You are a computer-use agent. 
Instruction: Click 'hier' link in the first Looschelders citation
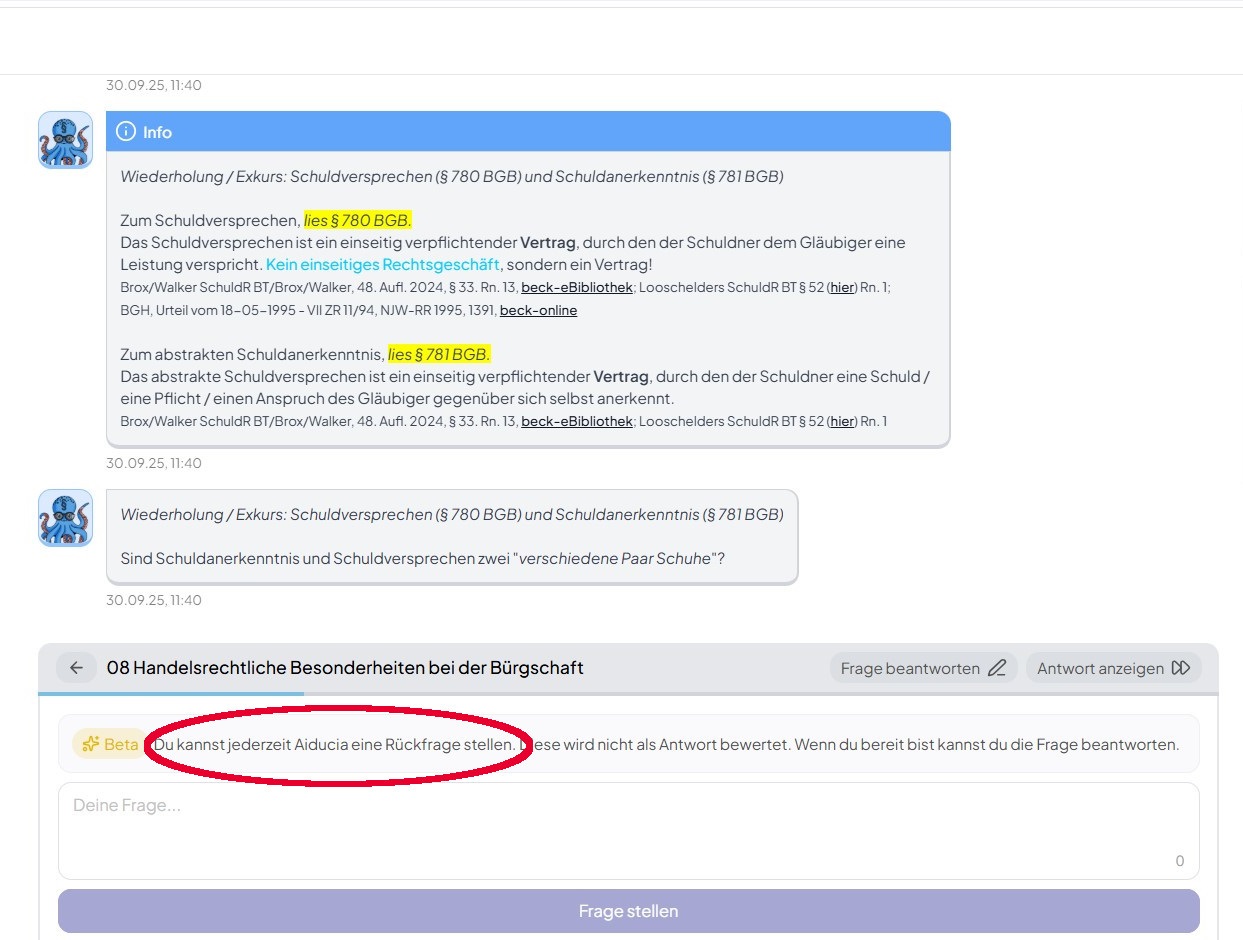pyautogui.click(x=842, y=287)
